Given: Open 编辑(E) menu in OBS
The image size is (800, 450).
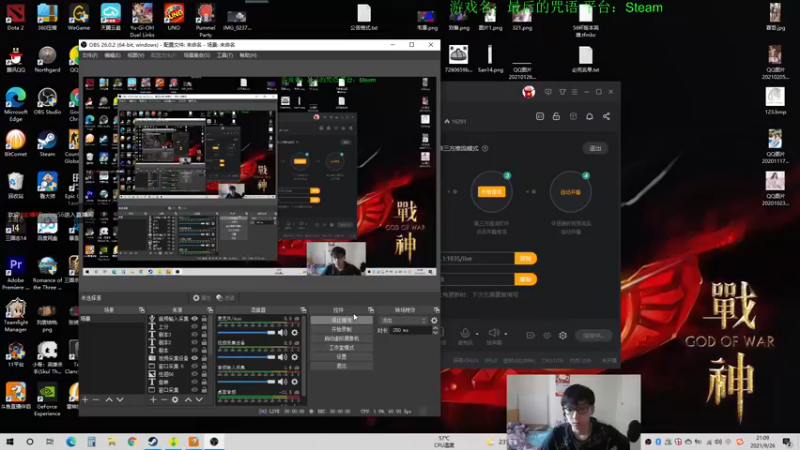Looking at the screenshot, I should 112,55.
